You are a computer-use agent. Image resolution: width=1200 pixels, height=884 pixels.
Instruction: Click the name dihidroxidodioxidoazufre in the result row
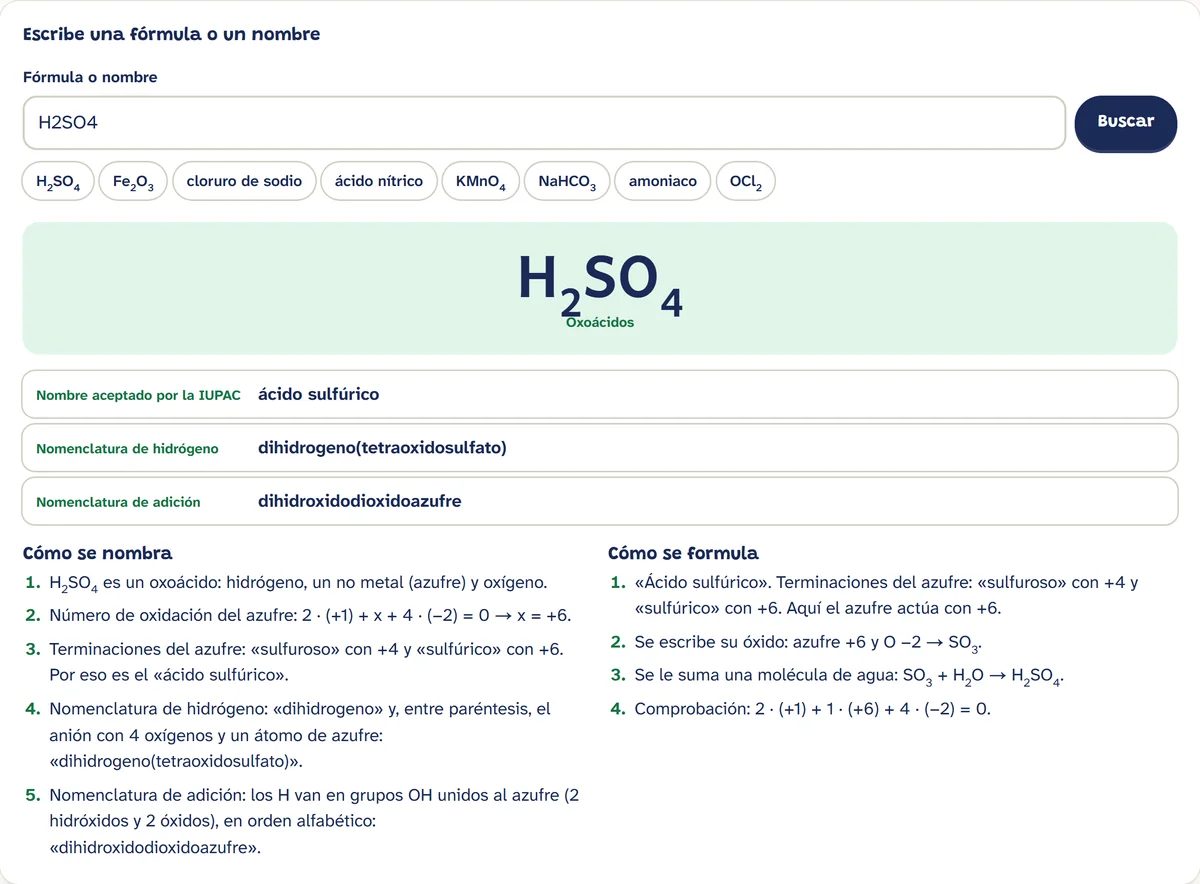(360, 501)
